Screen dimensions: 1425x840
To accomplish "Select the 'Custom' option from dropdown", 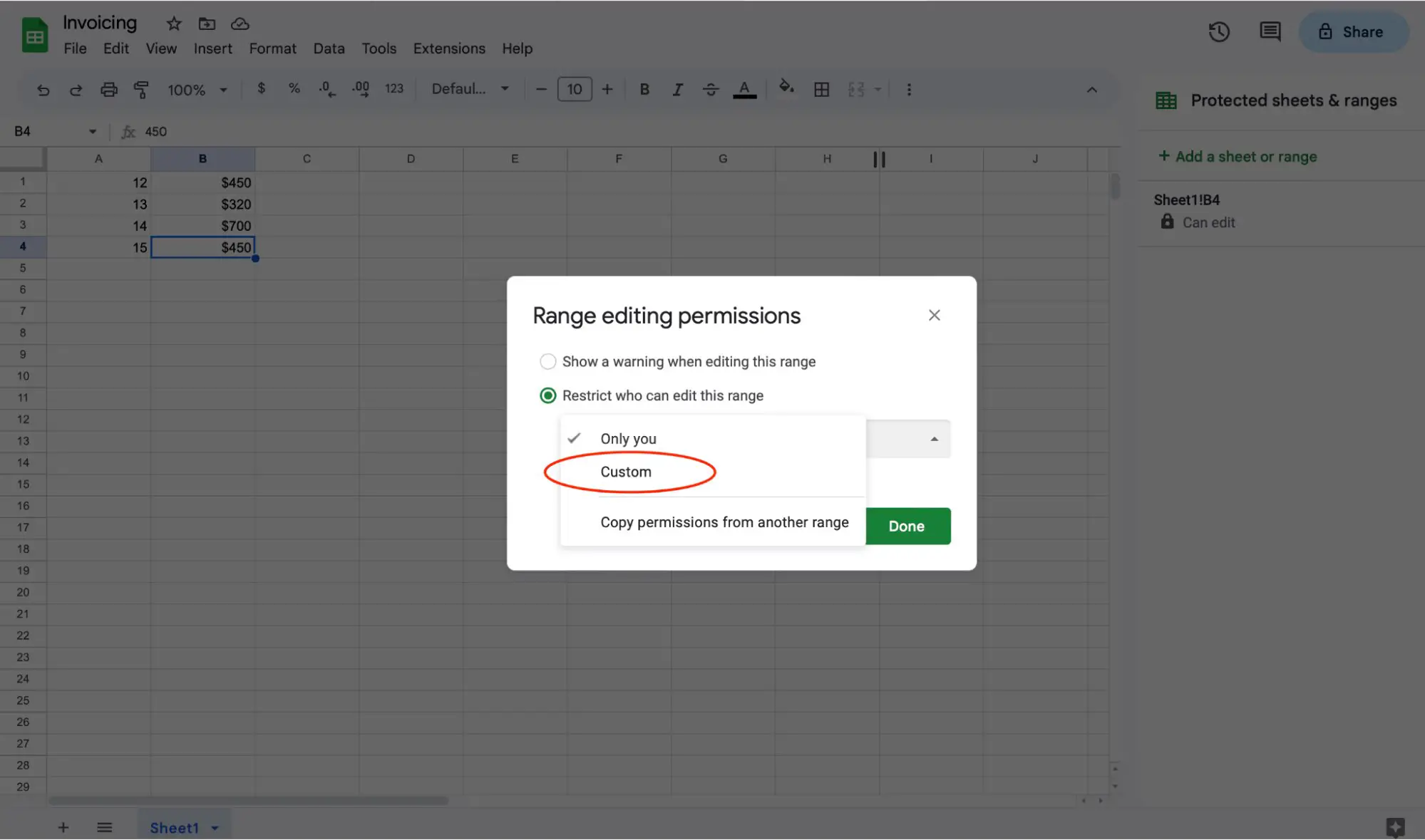I will pos(625,472).
